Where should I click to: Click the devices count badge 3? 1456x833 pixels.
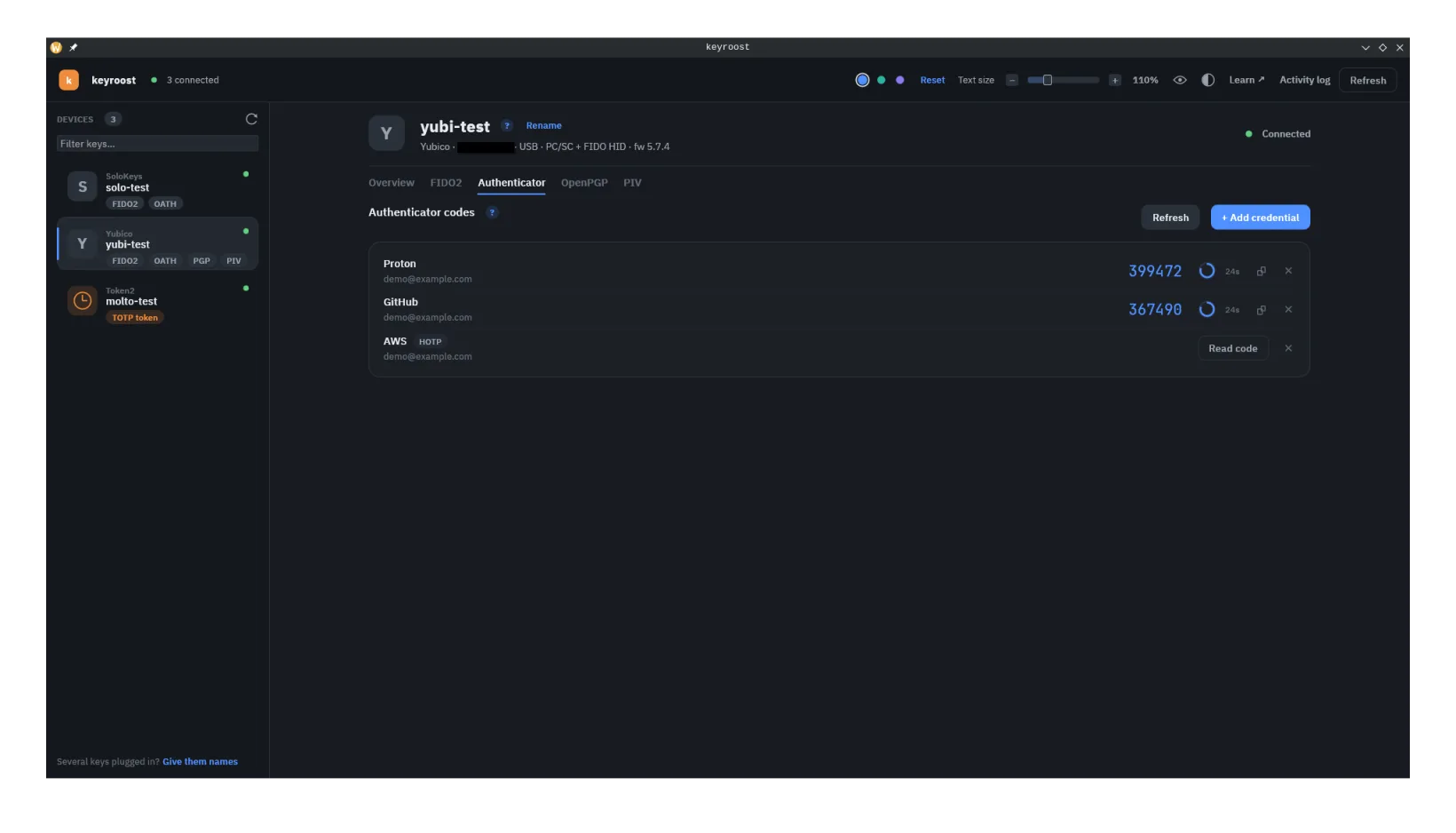pos(113,119)
